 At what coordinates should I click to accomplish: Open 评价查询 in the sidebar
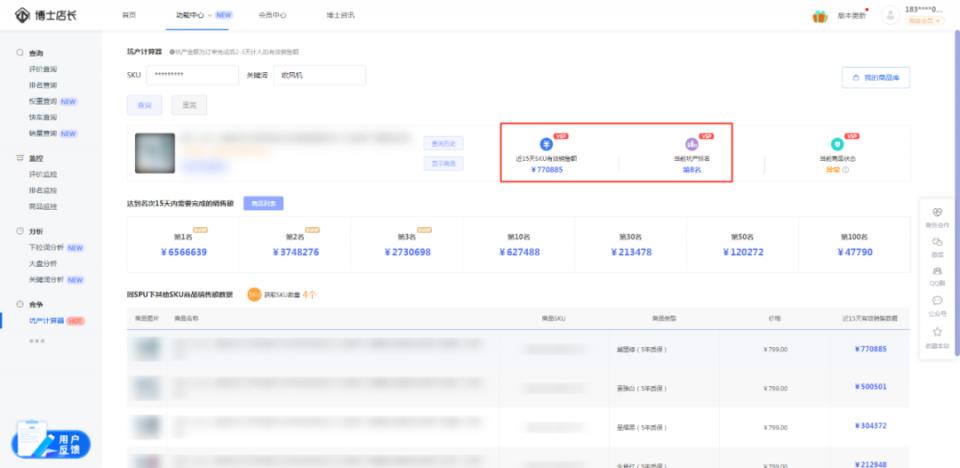(x=43, y=69)
